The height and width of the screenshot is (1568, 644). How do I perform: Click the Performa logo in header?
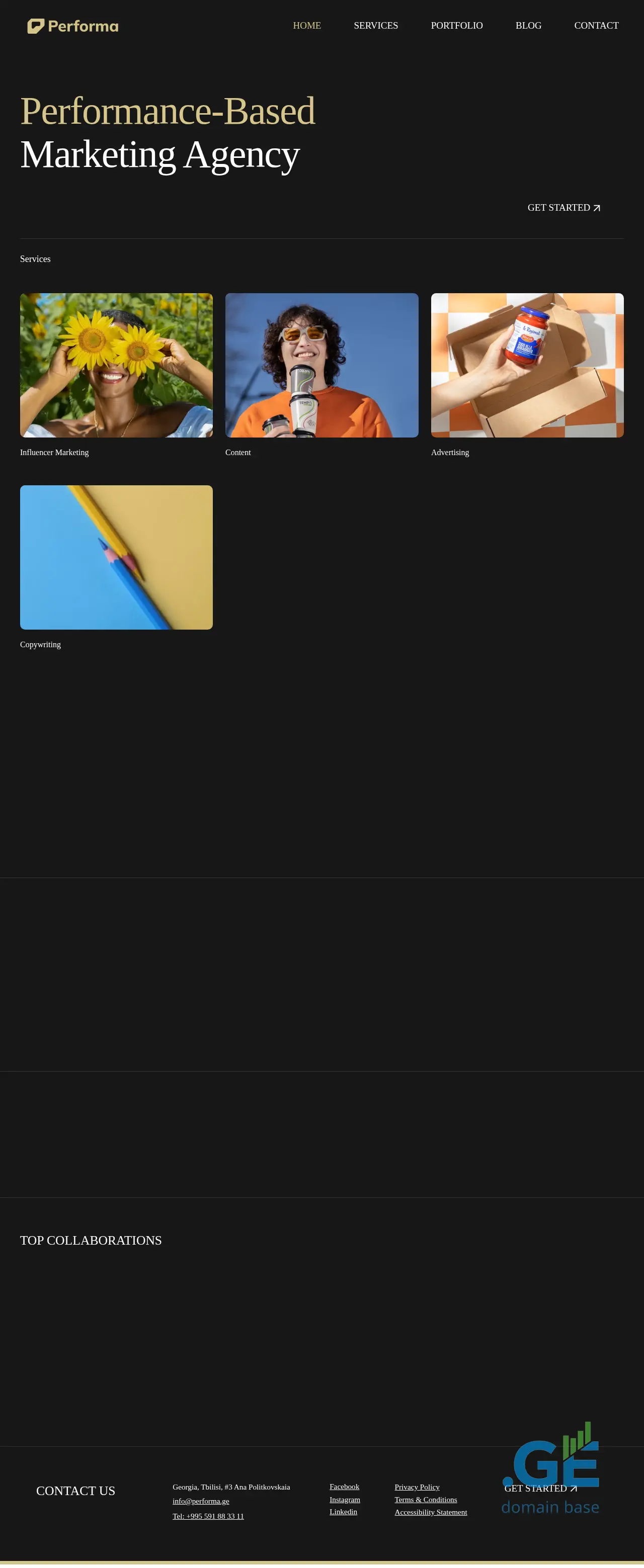coord(72,26)
